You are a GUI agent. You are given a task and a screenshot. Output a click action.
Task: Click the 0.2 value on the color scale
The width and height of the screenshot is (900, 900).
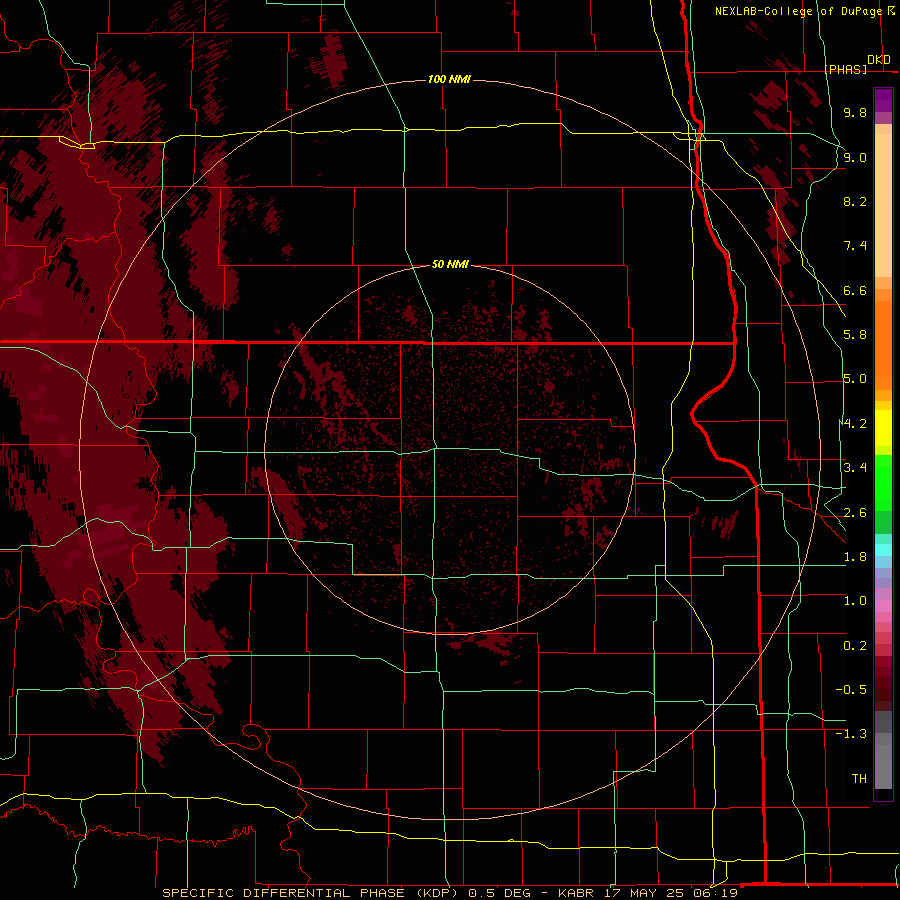coord(855,646)
